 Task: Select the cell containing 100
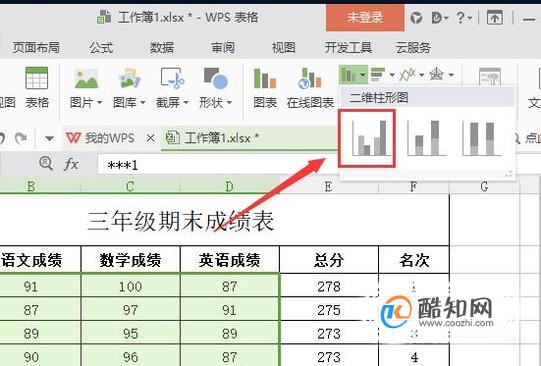130,286
